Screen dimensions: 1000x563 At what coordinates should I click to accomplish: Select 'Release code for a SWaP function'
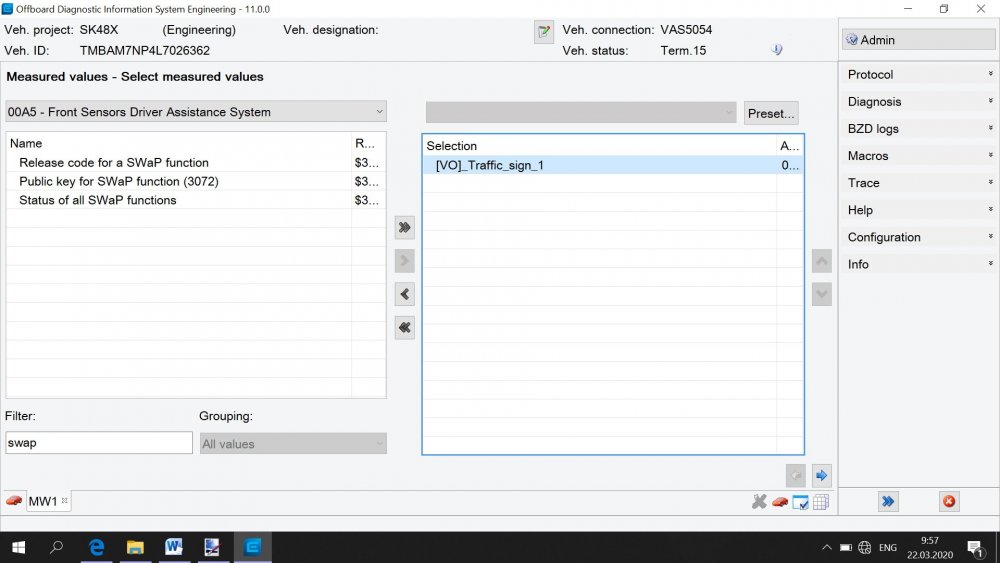196,163
